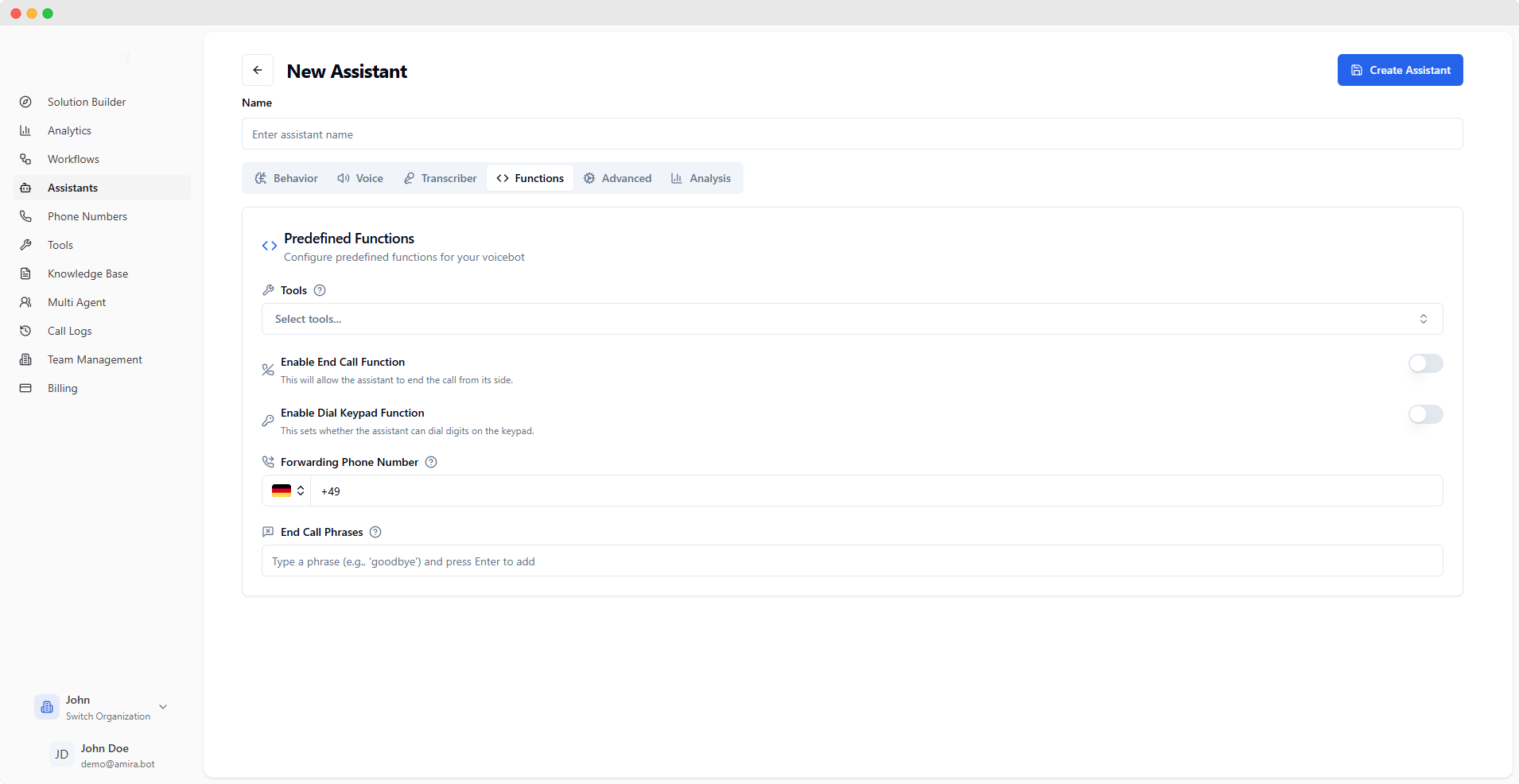Click the Workflows icon in sidebar
The width and height of the screenshot is (1519, 784).
[x=26, y=159]
